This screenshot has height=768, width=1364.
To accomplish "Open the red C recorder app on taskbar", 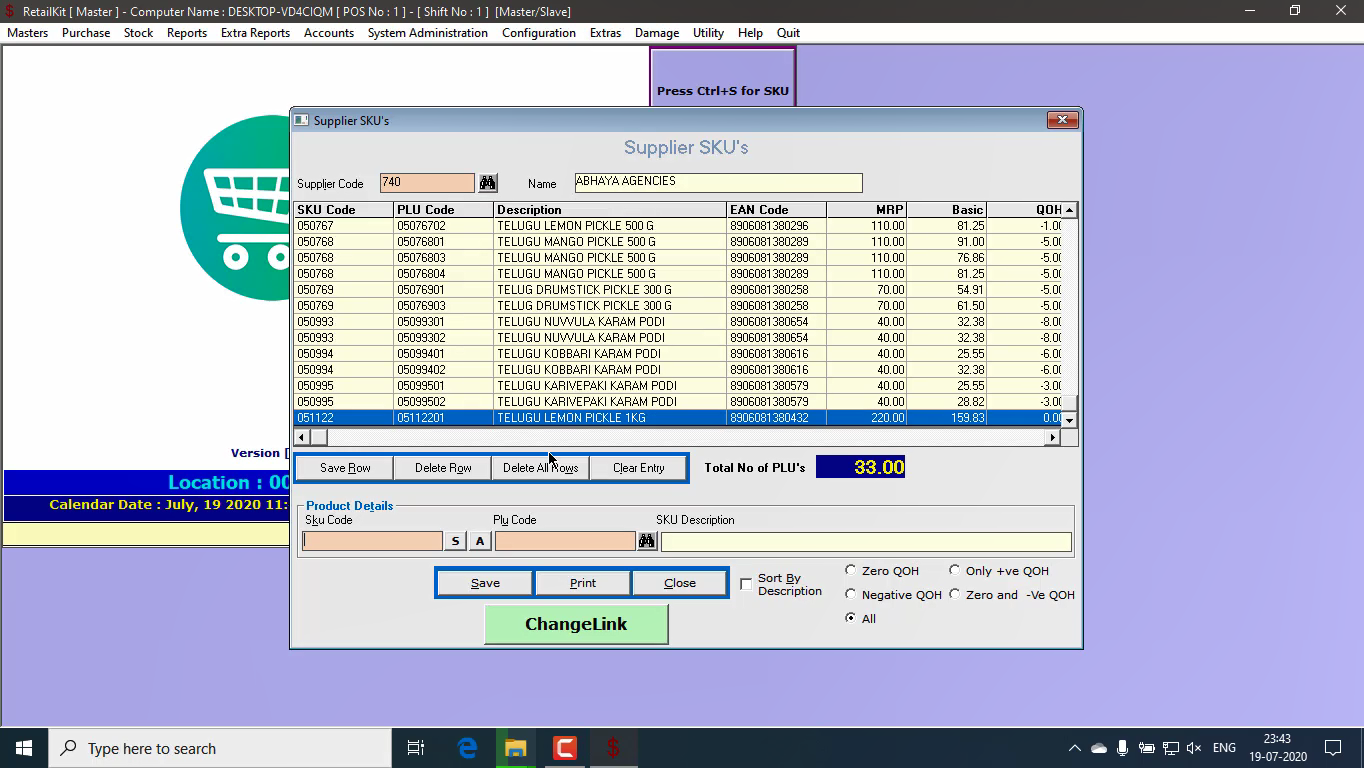I will [x=565, y=748].
